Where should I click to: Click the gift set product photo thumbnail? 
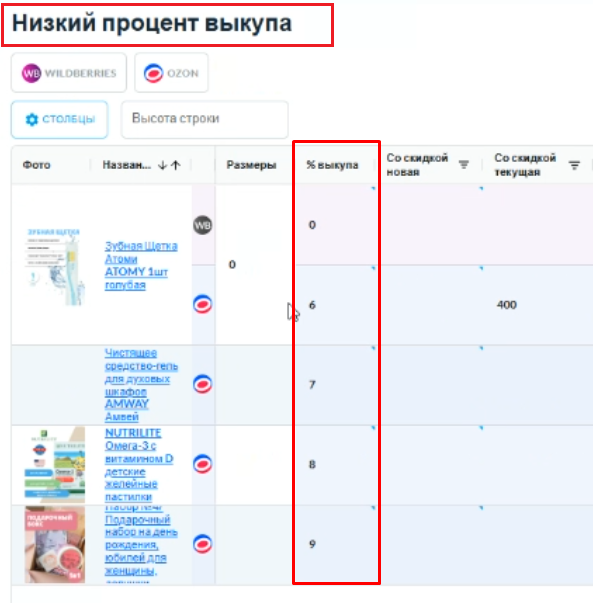pos(55,545)
